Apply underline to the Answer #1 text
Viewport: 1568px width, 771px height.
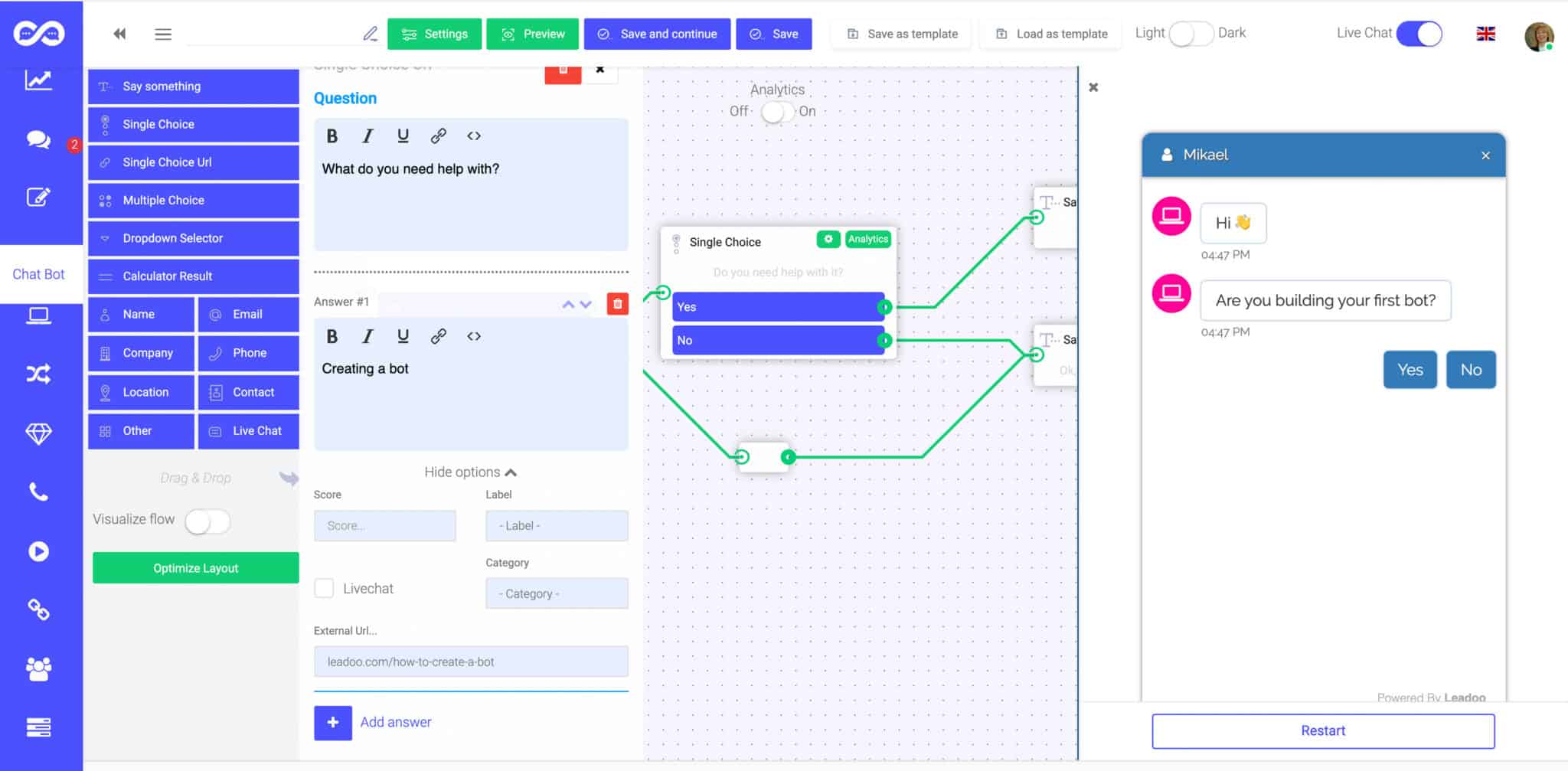coord(403,335)
